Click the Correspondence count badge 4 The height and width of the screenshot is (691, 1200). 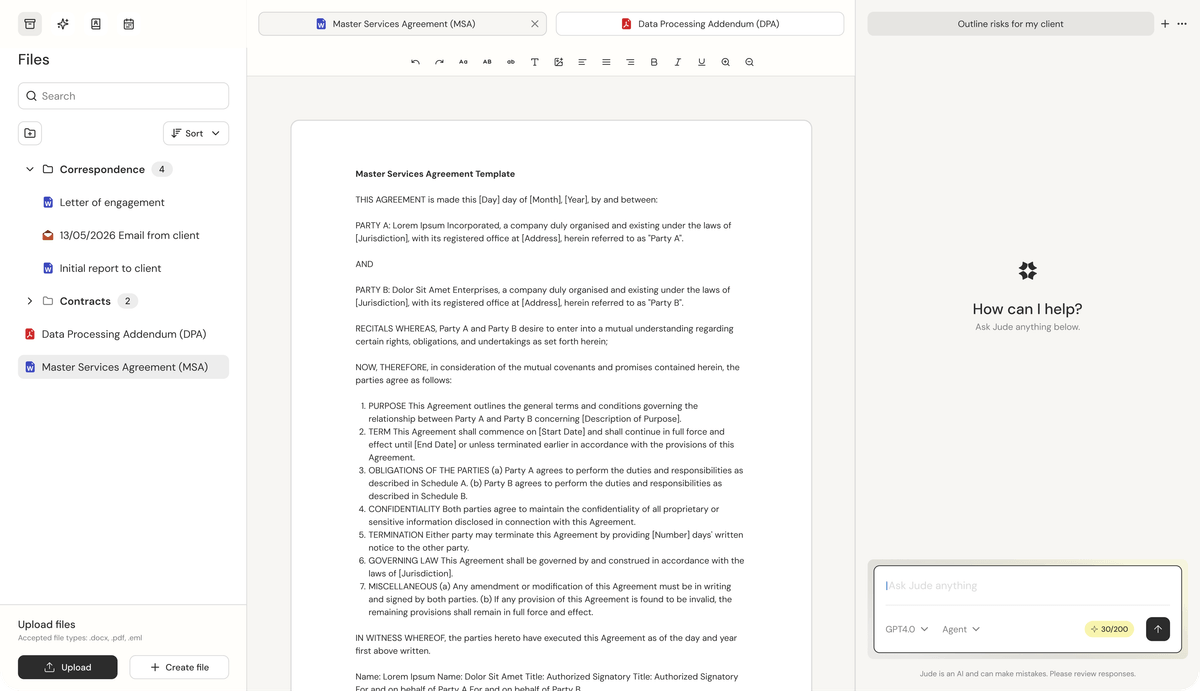pos(162,170)
